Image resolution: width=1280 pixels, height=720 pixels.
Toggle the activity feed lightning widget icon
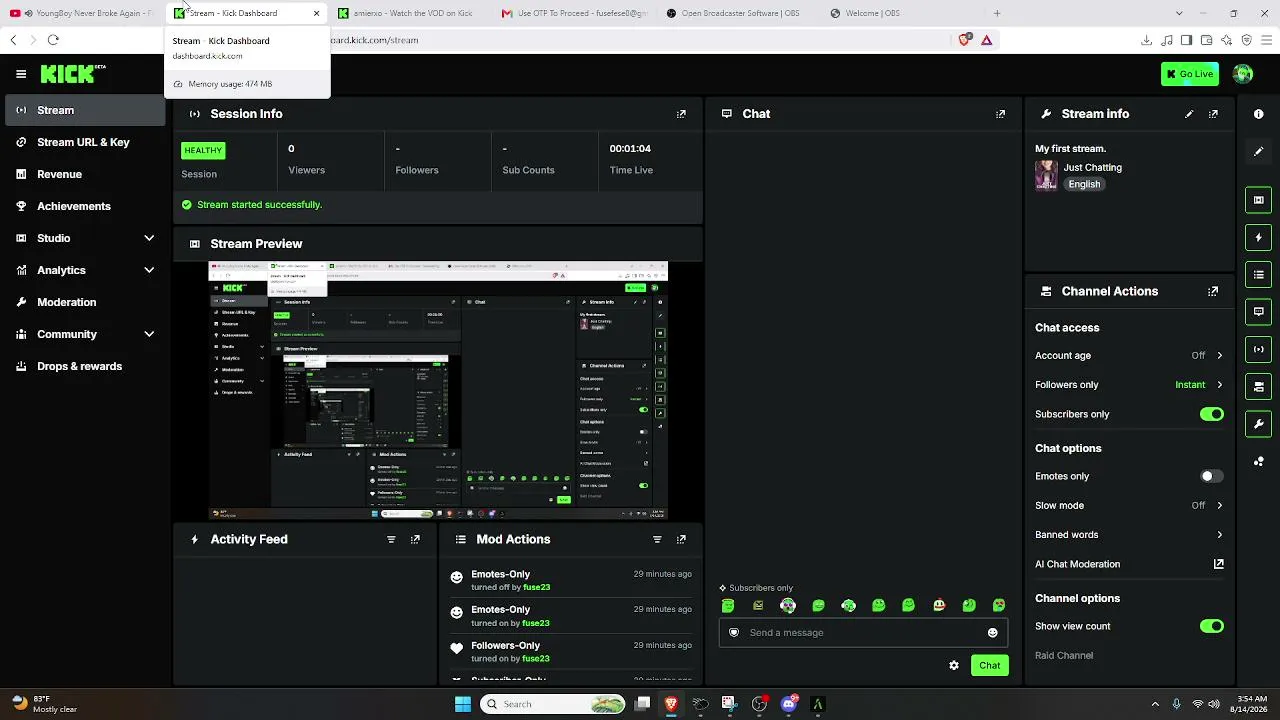point(1259,238)
